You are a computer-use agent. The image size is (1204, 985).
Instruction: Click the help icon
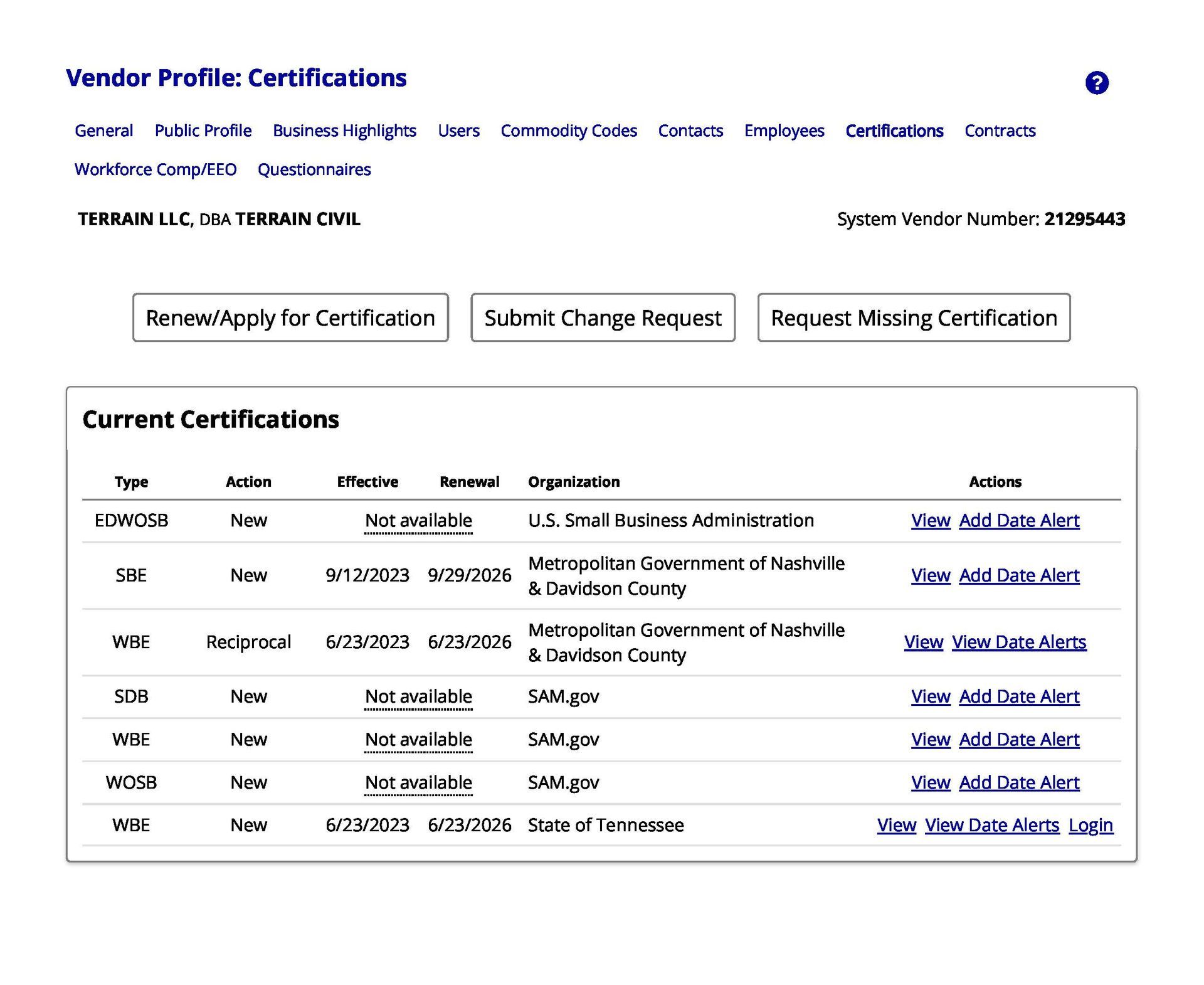pos(1096,82)
